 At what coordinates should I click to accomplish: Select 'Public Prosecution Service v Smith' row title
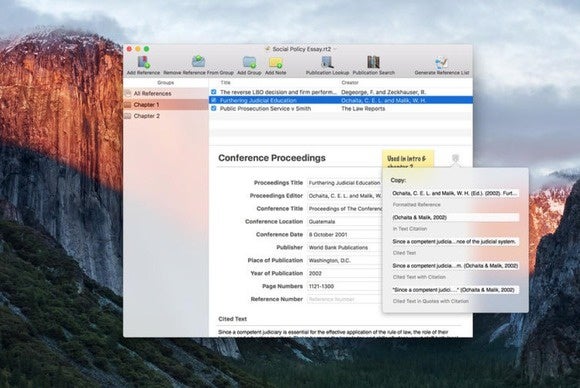point(265,108)
